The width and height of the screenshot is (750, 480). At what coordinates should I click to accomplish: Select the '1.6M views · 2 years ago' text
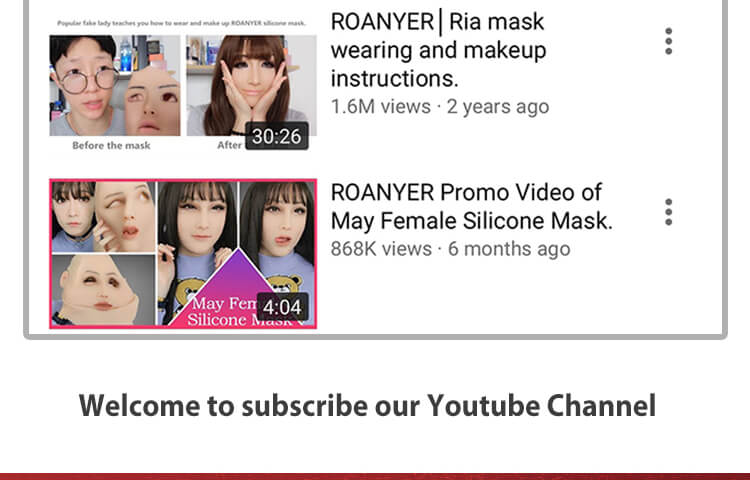[x=440, y=107]
